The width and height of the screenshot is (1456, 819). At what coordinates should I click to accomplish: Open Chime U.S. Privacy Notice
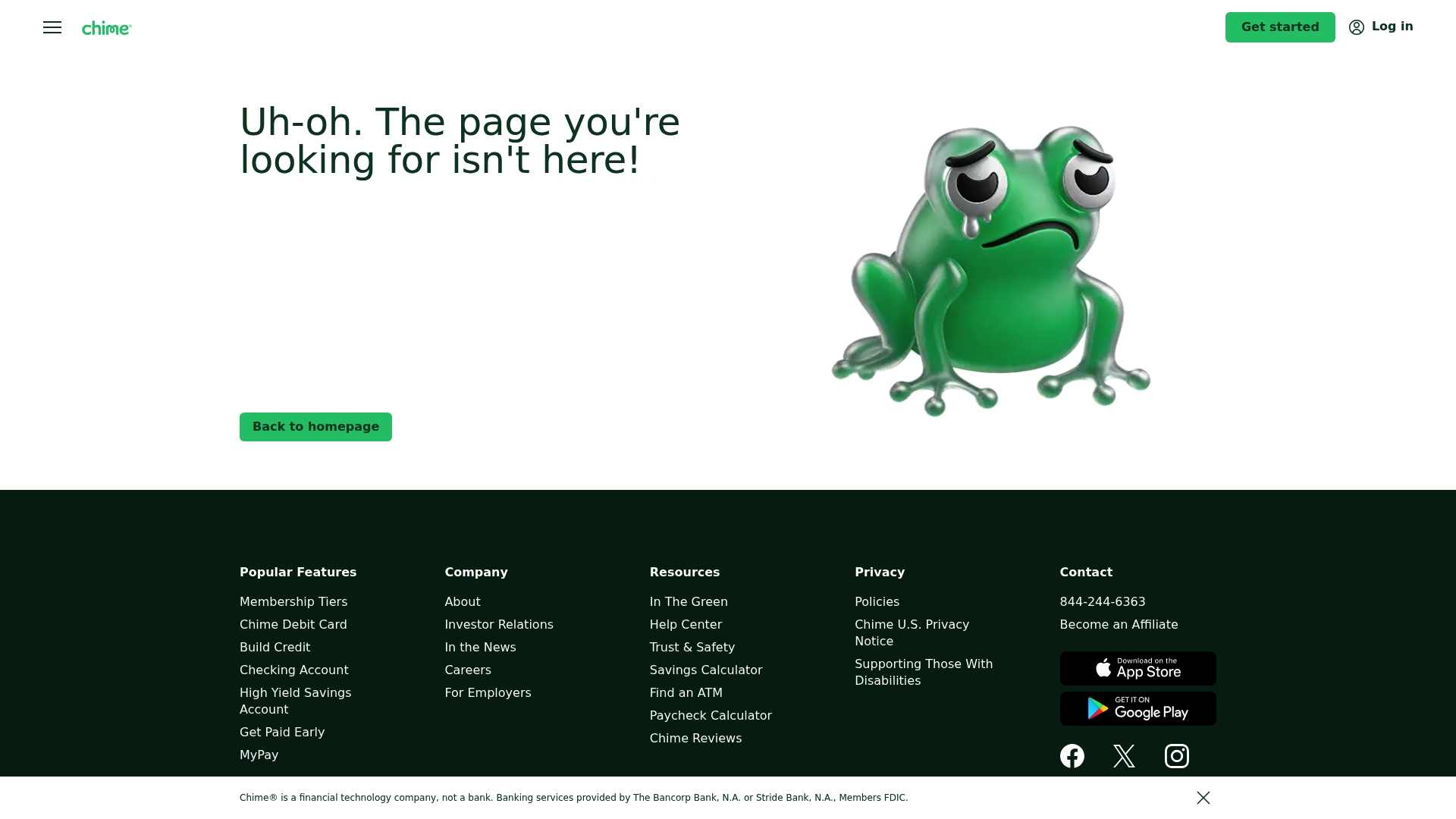[912, 633]
